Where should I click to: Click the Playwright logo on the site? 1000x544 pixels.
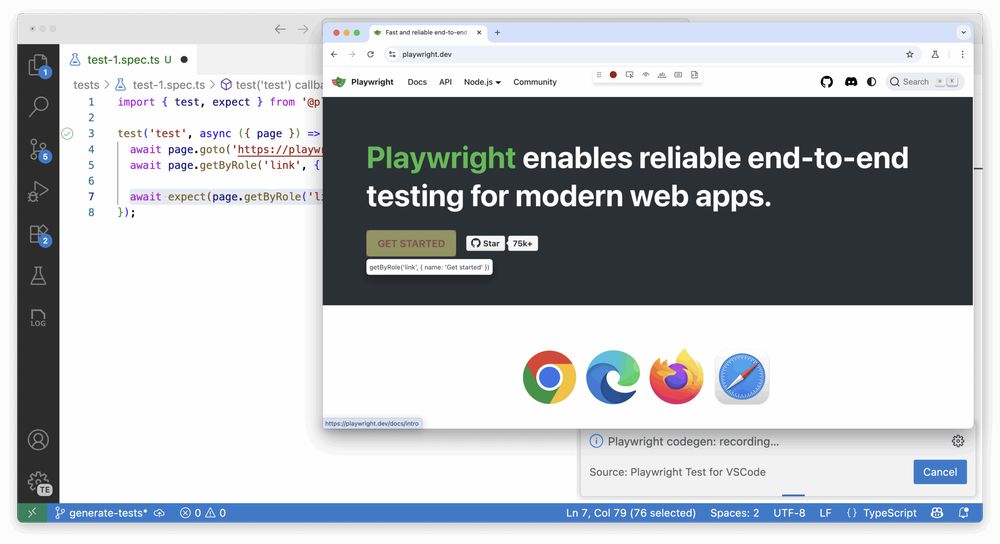pyautogui.click(x=363, y=82)
